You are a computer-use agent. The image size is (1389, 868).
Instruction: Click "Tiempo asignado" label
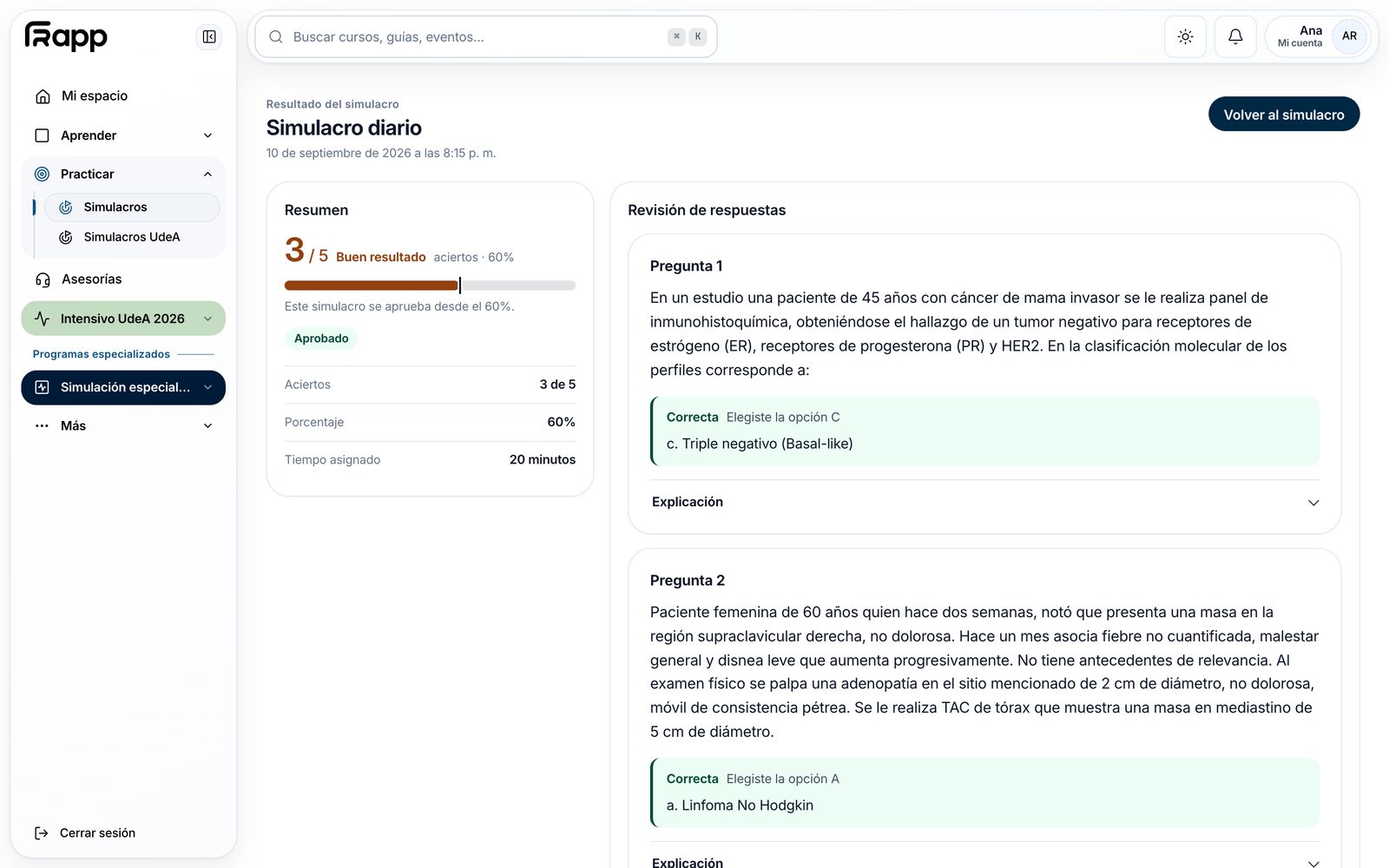point(332,460)
